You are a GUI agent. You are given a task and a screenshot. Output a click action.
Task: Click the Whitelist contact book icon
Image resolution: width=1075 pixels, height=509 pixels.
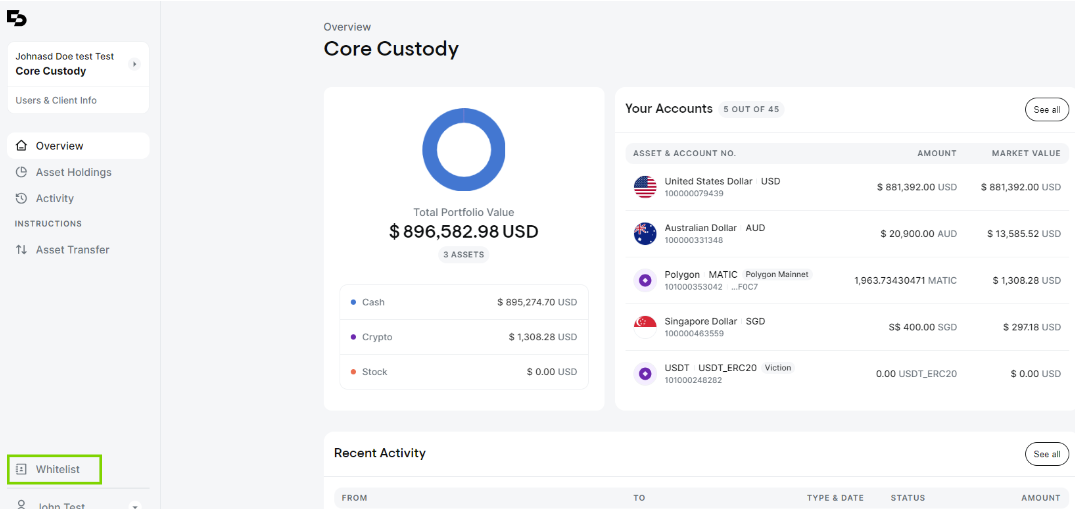tap(22, 469)
